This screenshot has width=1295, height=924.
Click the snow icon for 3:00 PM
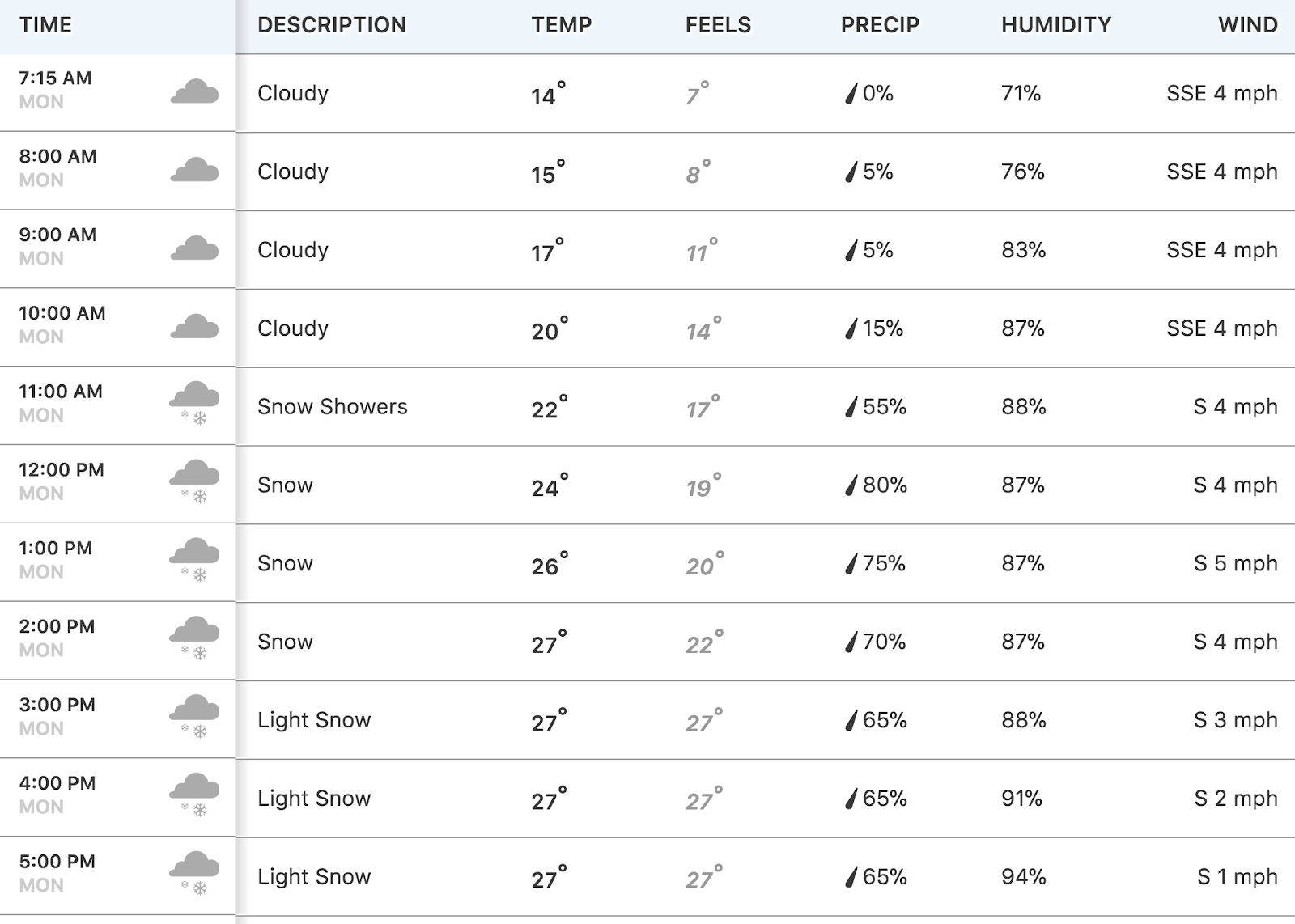click(x=194, y=716)
